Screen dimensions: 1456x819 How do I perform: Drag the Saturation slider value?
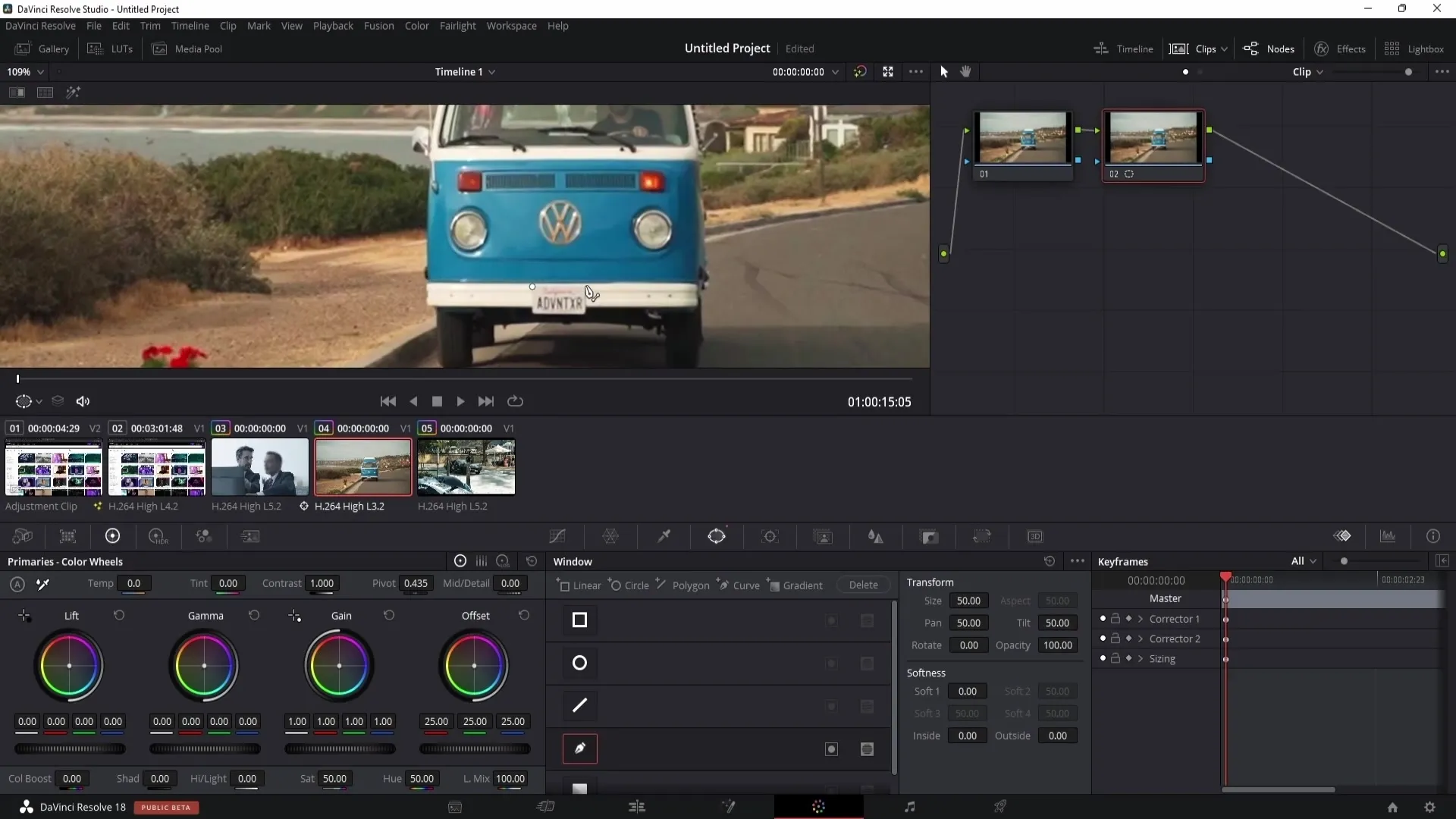(x=334, y=779)
